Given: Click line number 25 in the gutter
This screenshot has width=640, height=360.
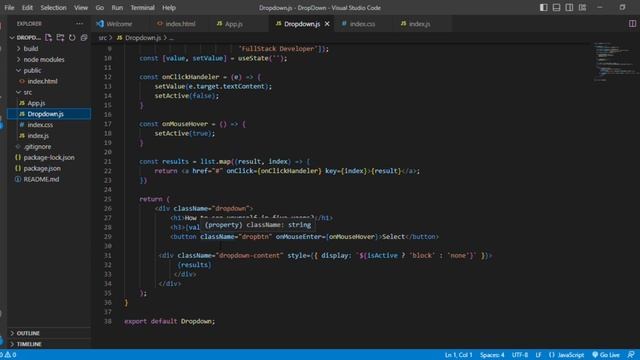Looking at the screenshot, I should [x=107, y=199].
